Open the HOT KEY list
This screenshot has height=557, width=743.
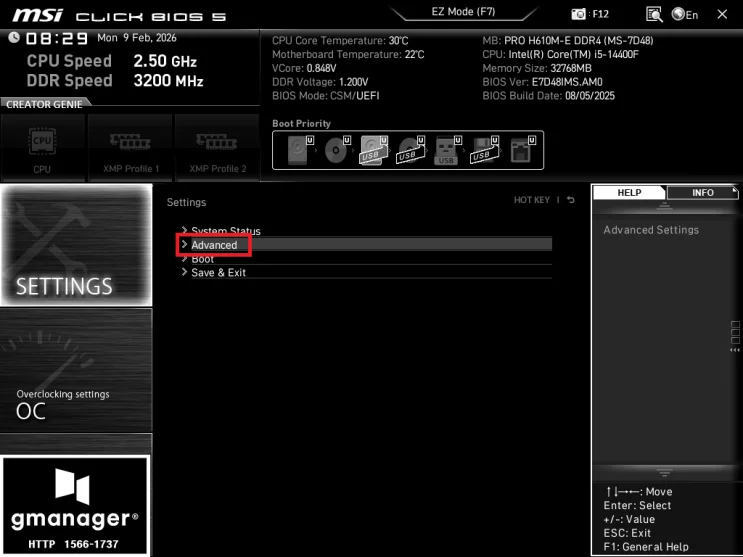(532, 200)
